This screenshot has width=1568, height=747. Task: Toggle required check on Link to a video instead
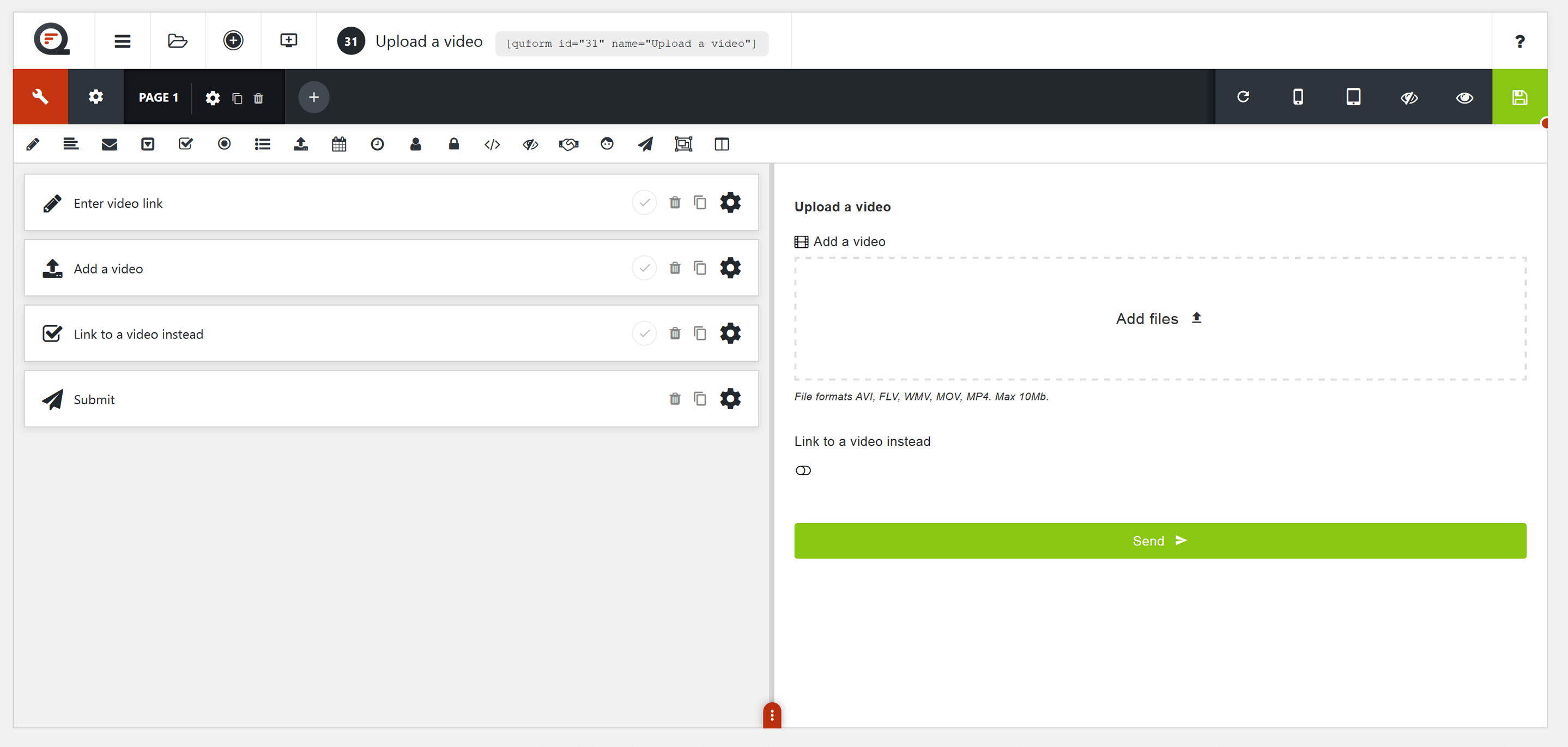click(644, 333)
